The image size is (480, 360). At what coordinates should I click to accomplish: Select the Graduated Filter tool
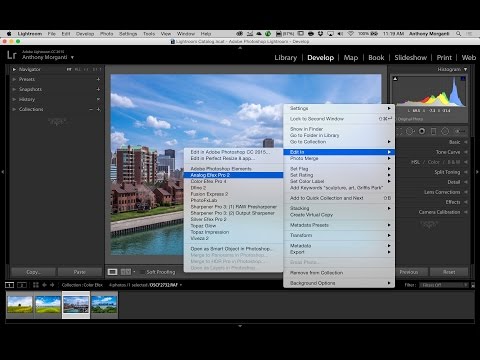[x=433, y=131]
